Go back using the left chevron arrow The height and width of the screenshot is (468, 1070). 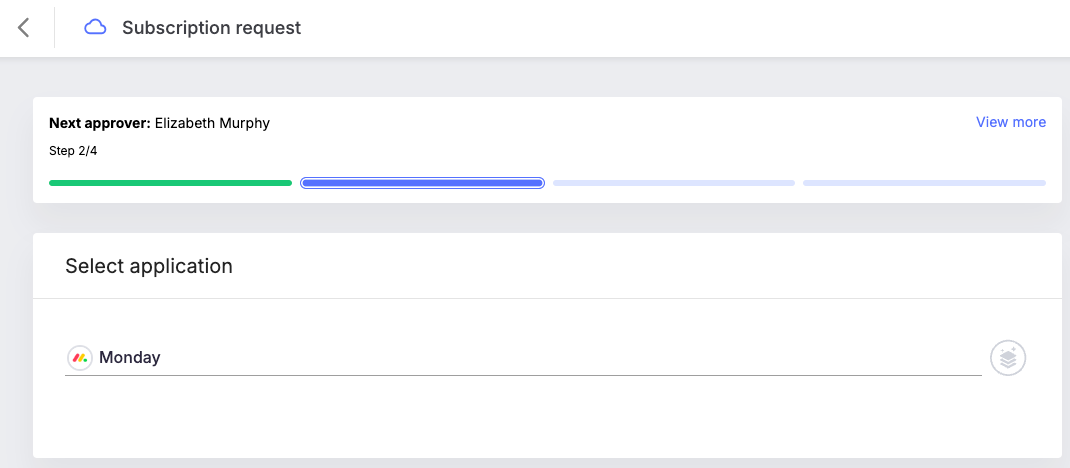pyautogui.click(x=24, y=28)
